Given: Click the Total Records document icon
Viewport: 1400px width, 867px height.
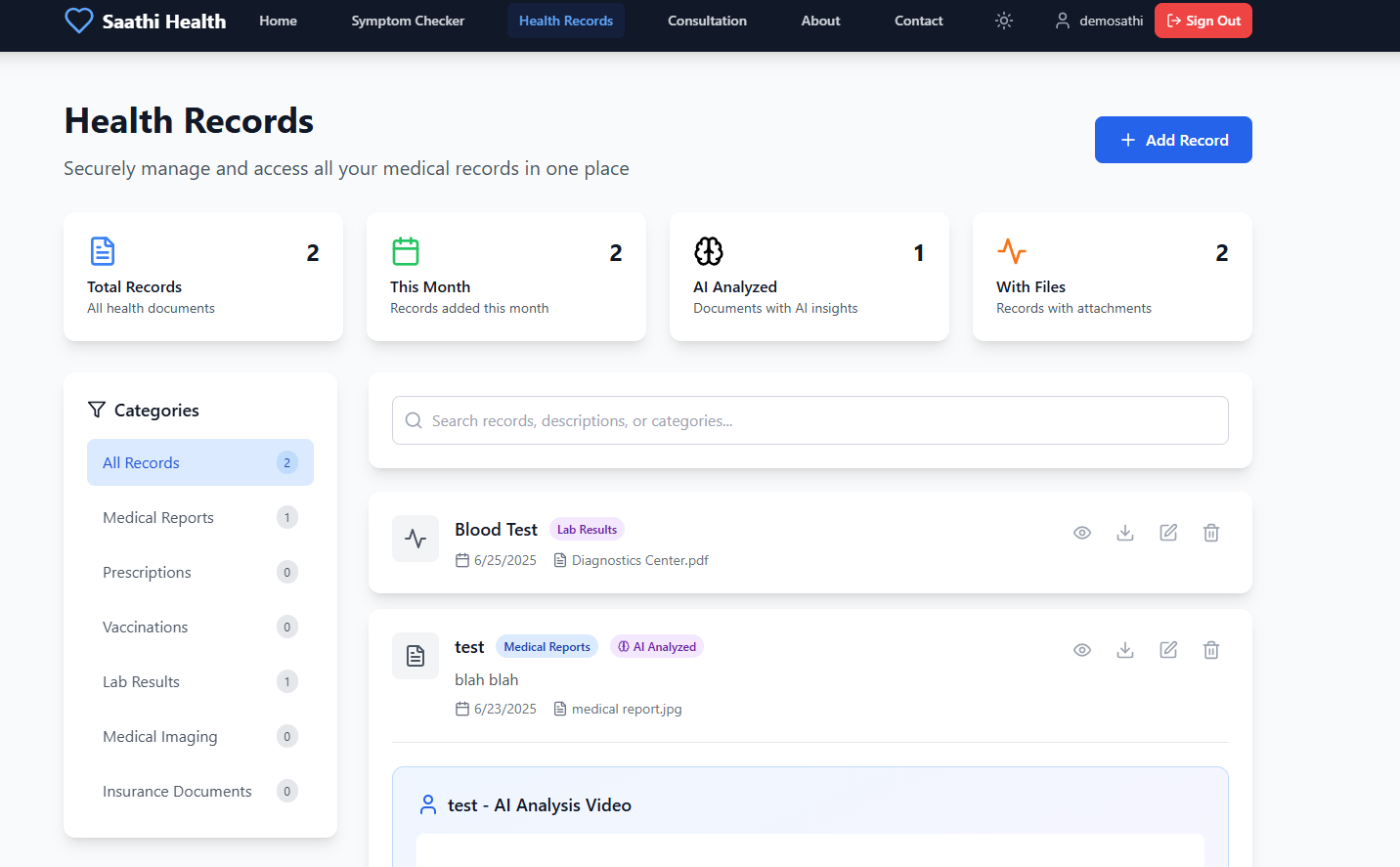Looking at the screenshot, I should tap(103, 251).
